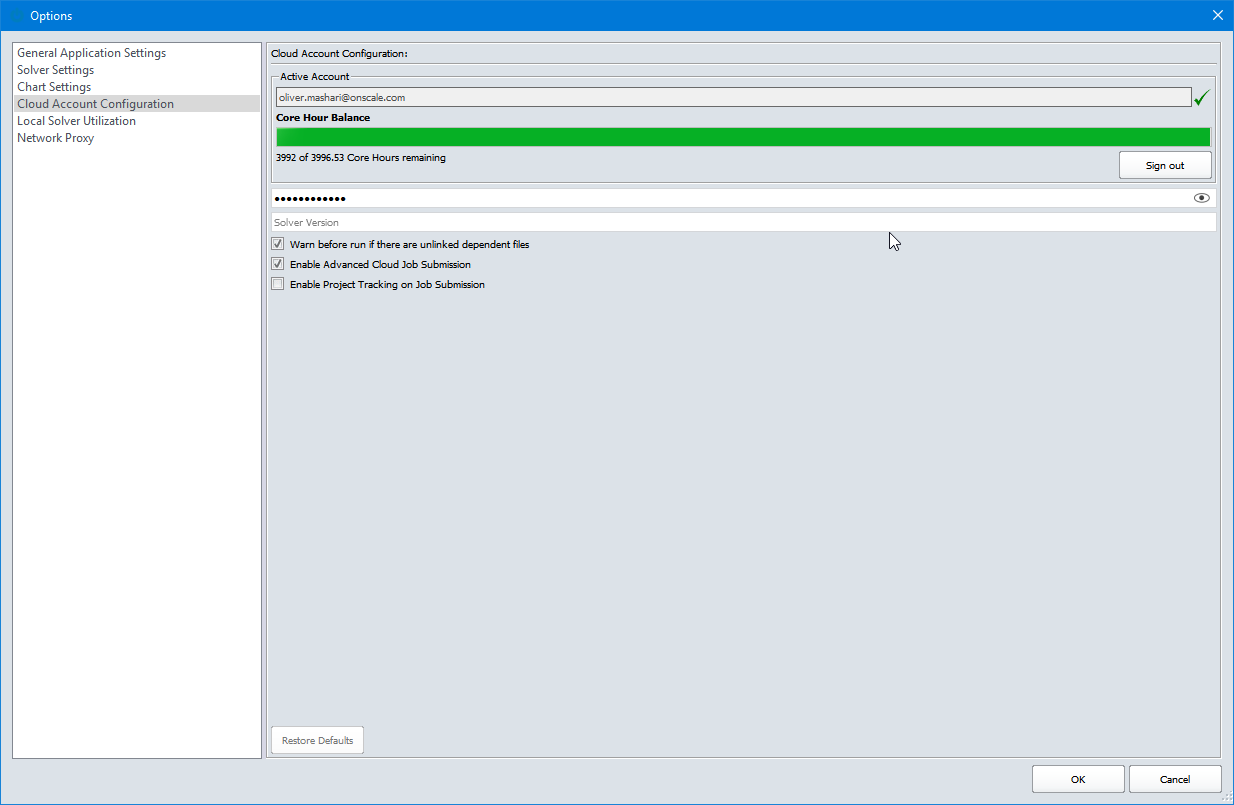Click the Options title bar icon
Image resolution: width=1234 pixels, height=805 pixels.
[x=15, y=15]
